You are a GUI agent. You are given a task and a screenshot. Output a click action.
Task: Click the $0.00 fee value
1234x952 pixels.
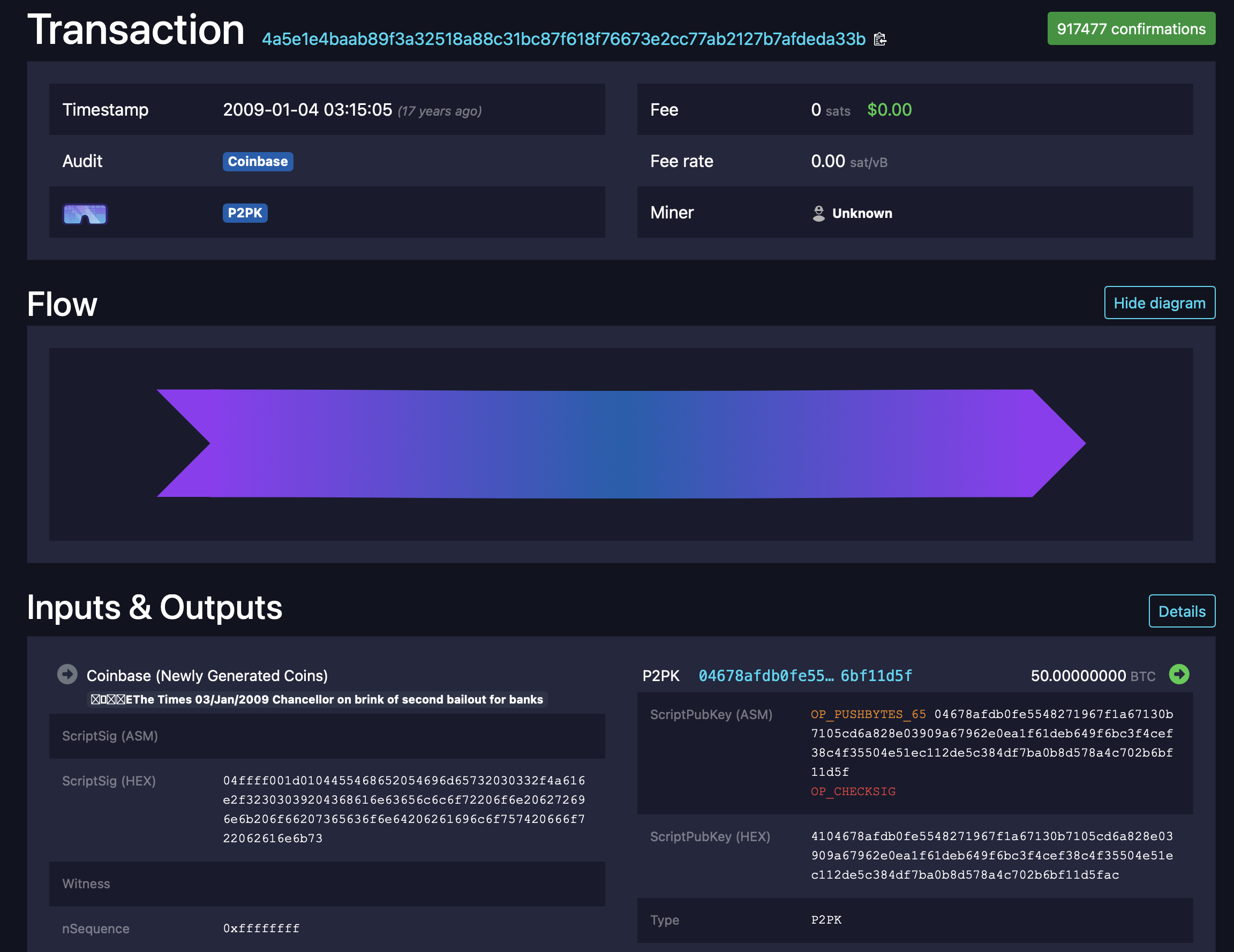click(889, 110)
